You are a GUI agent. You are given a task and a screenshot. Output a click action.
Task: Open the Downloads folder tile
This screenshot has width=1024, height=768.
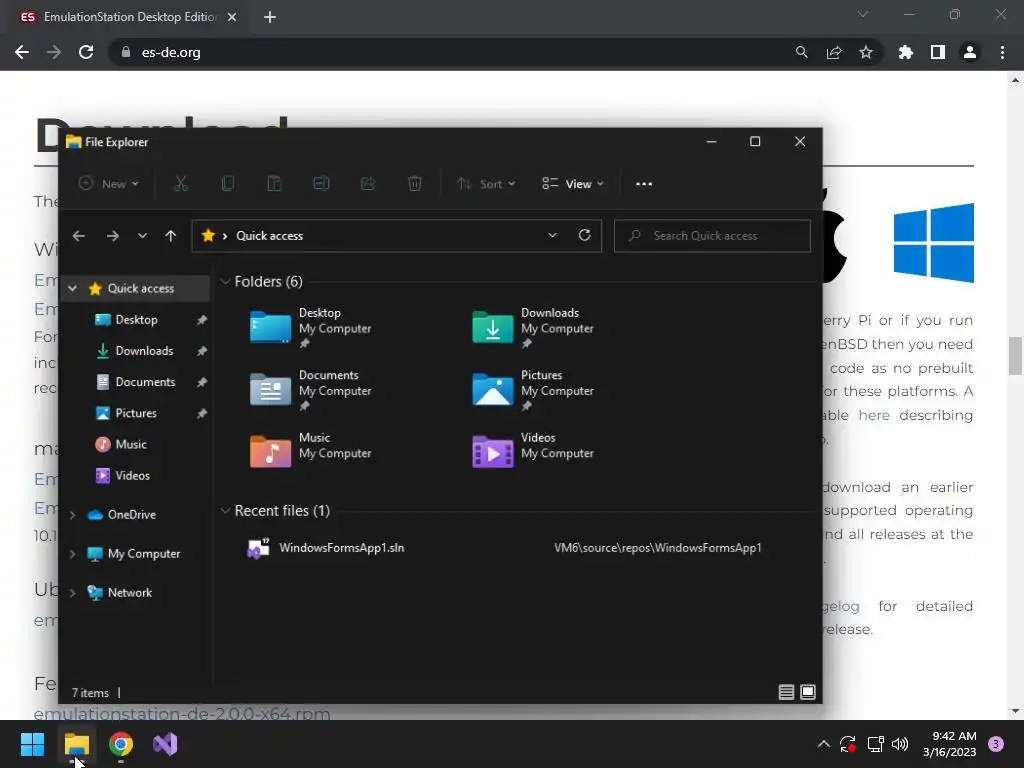(x=534, y=327)
